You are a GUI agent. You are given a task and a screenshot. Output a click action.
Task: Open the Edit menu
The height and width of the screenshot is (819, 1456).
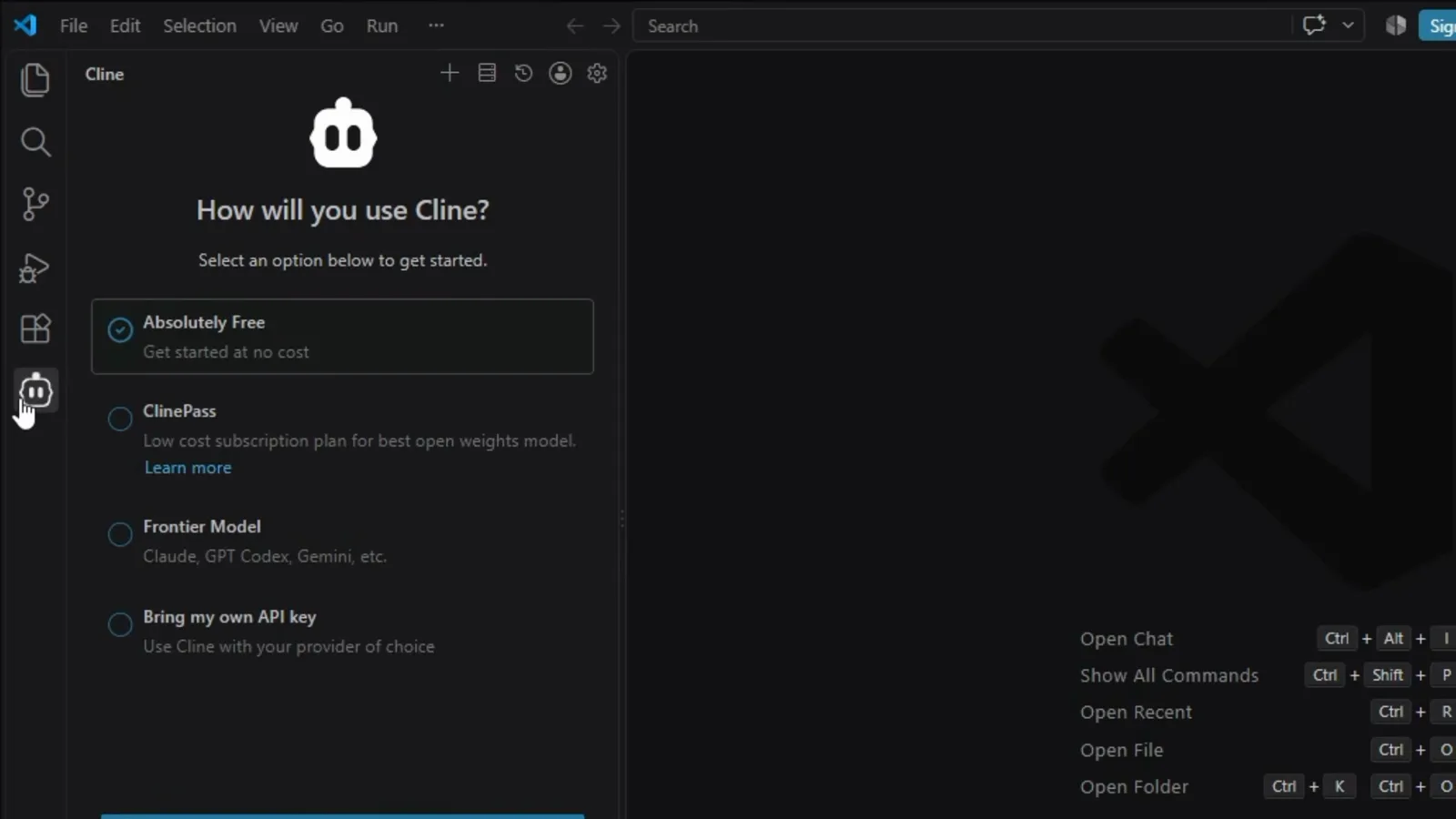pyautogui.click(x=125, y=25)
